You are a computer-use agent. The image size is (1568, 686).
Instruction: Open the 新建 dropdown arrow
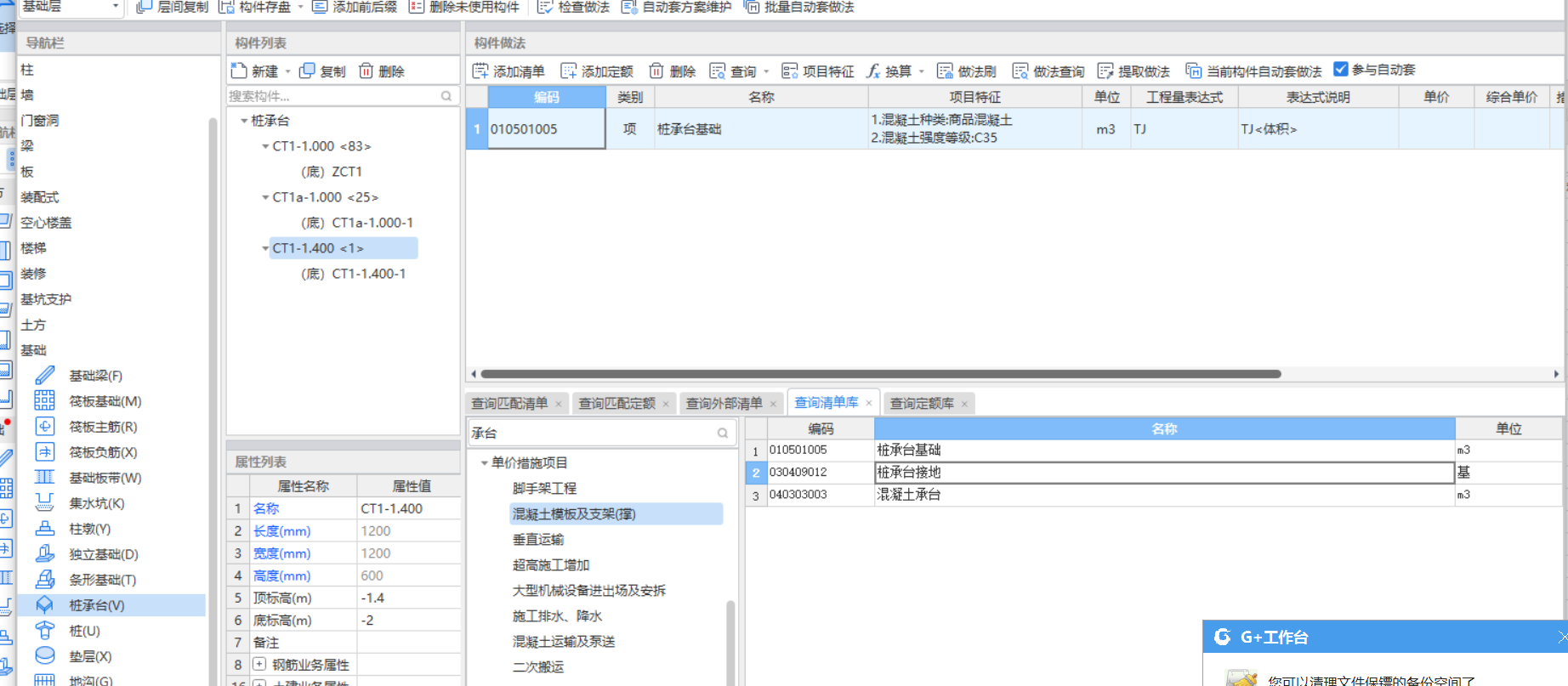287,71
